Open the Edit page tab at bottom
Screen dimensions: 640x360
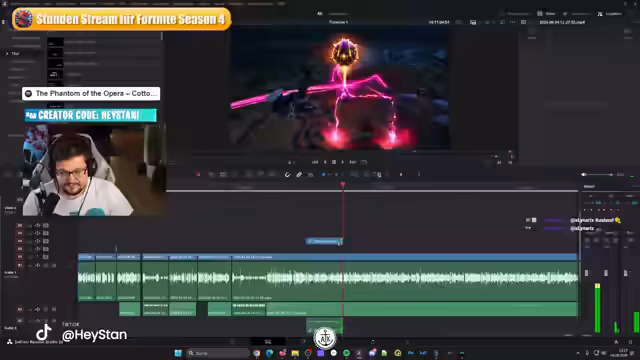[x=268, y=341]
